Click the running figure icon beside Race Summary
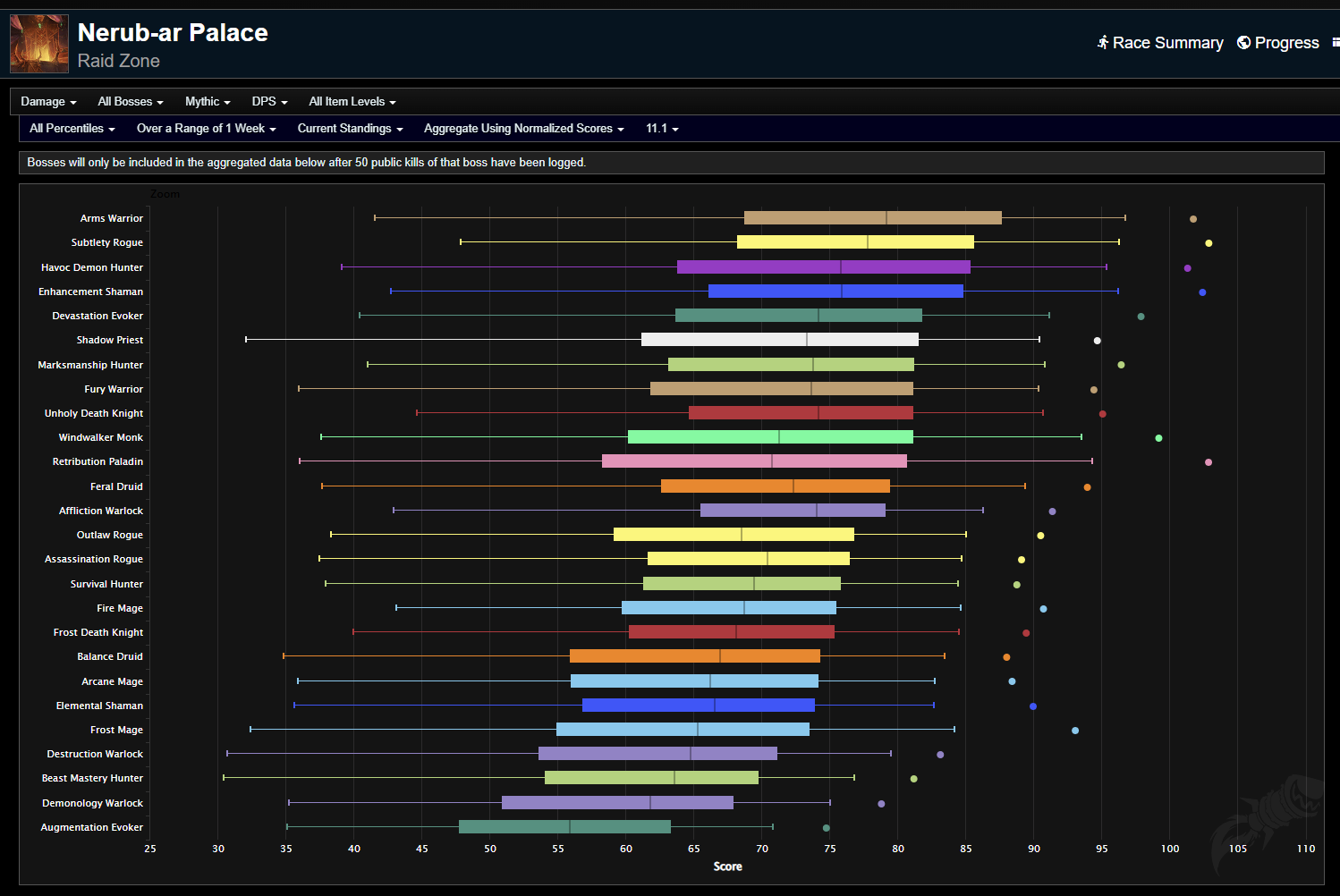This screenshot has width=1340, height=896. (x=1103, y=43)
